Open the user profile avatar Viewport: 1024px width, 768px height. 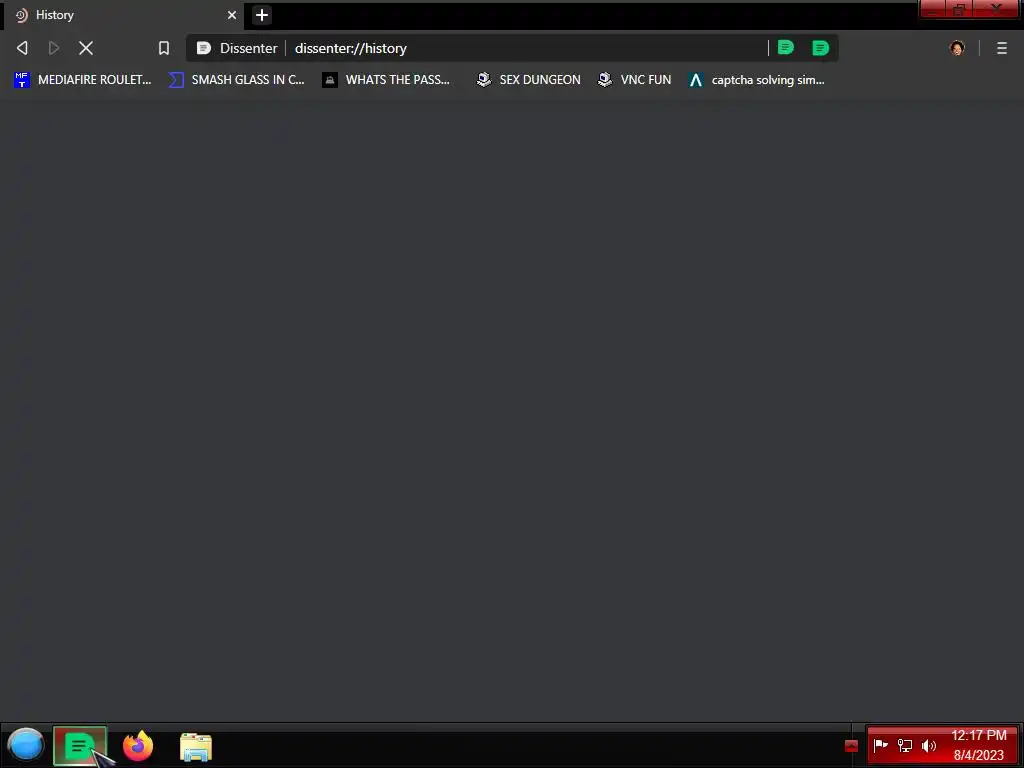point(957,48)
